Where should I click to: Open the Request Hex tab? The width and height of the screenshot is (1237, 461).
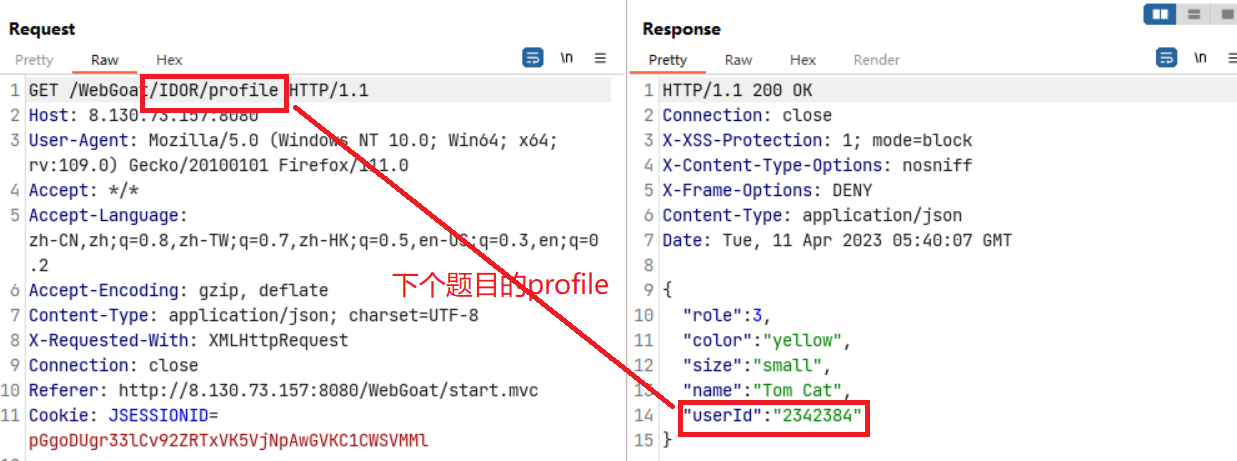(169, 60)
